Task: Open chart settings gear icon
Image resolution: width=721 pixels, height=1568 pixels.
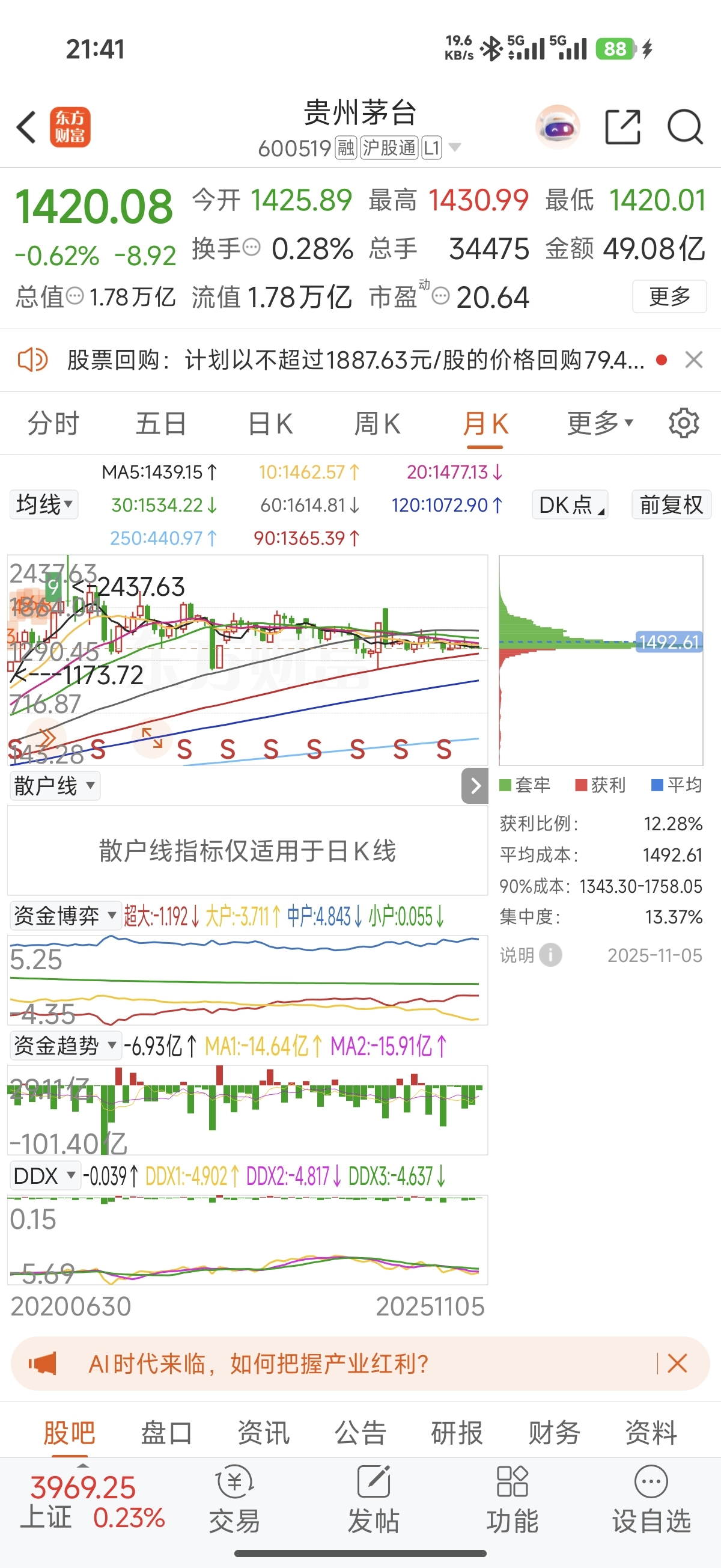Action: pos(684,423)
